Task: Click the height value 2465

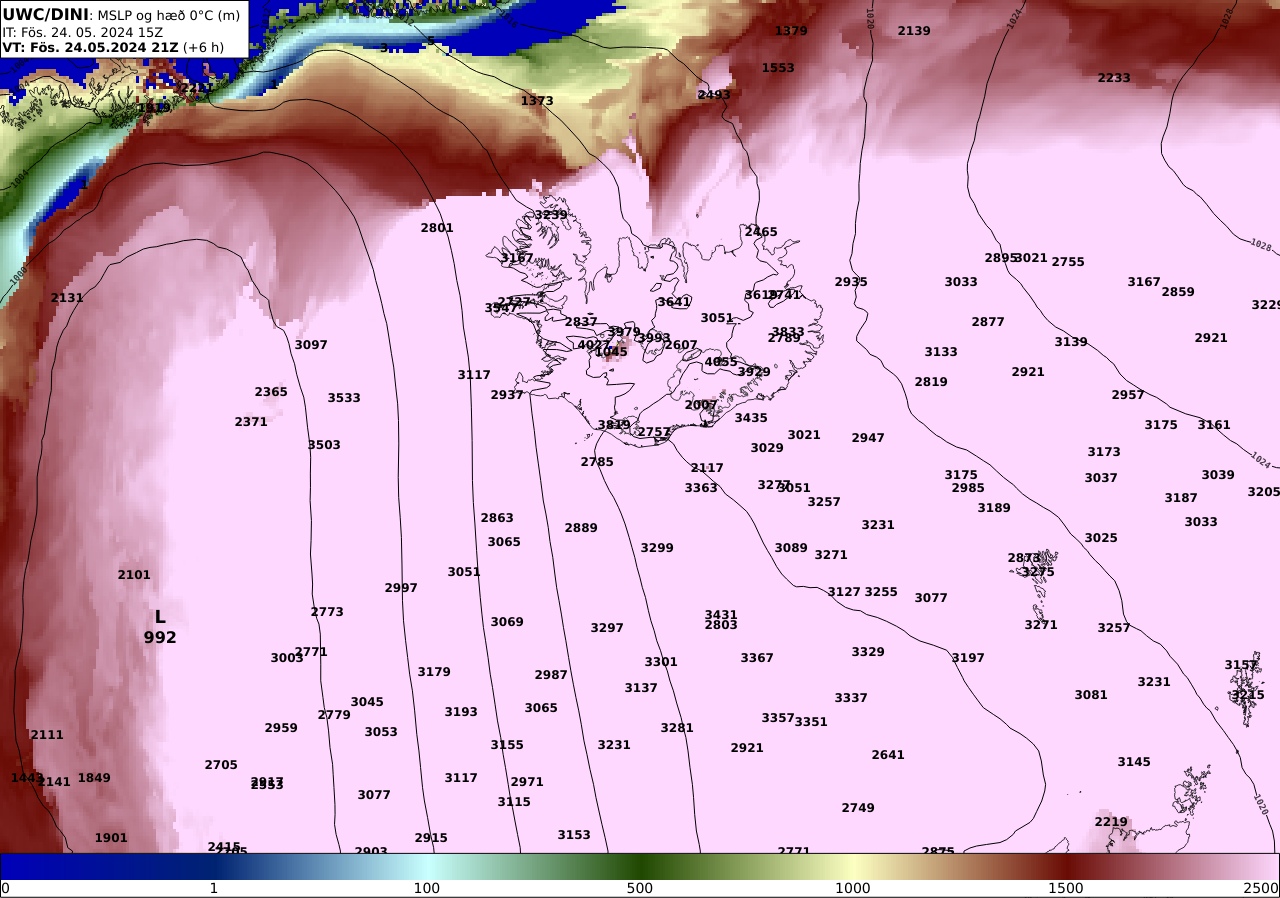Action: click(761, 232)
